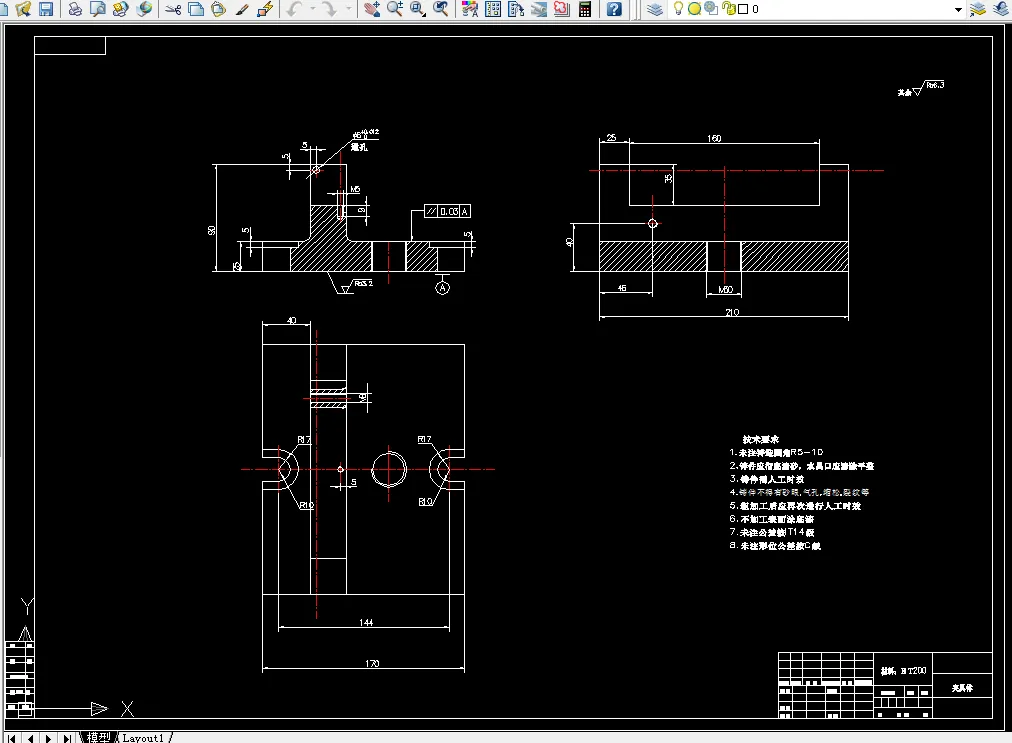The image size is (1012, 743).
Task: Click the datum A circle symbol
Action: [x=442, y=288]
